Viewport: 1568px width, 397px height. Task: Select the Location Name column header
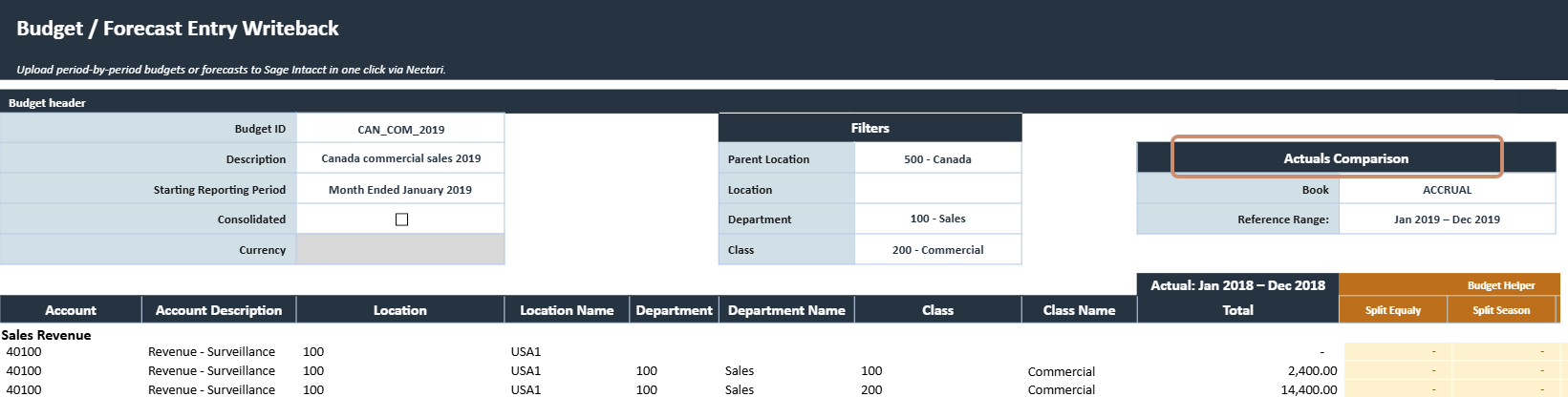[567, 310]
